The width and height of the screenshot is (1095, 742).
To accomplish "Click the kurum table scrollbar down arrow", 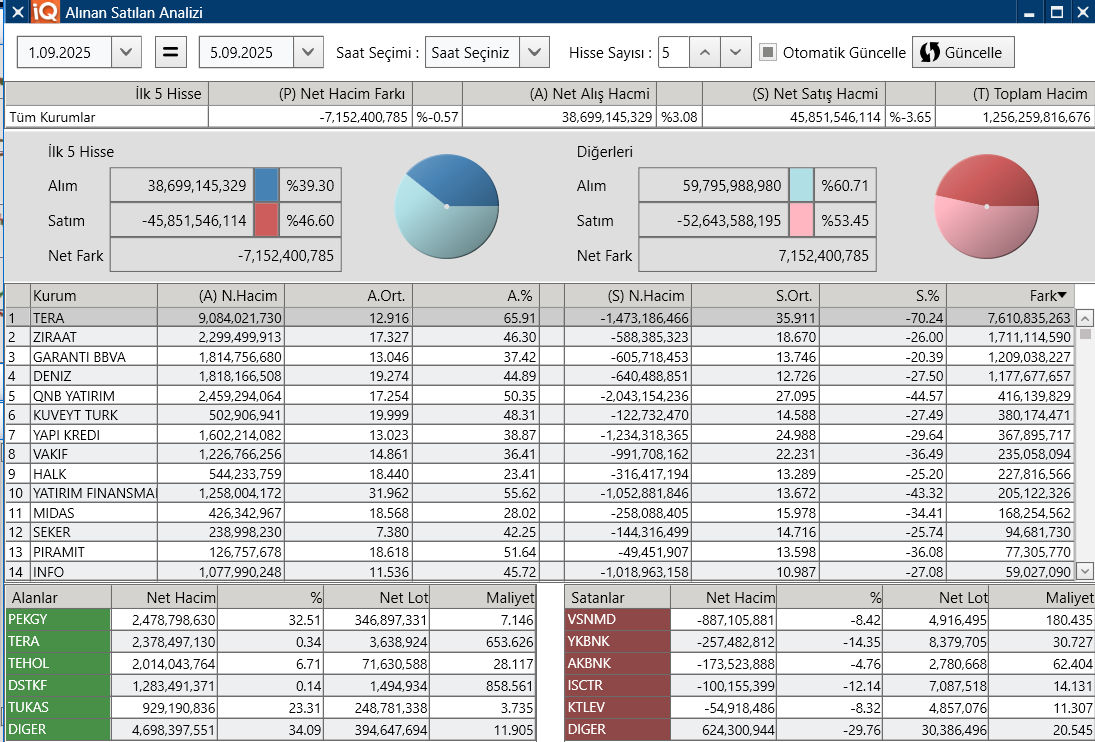I will [x=1085, y=571].
